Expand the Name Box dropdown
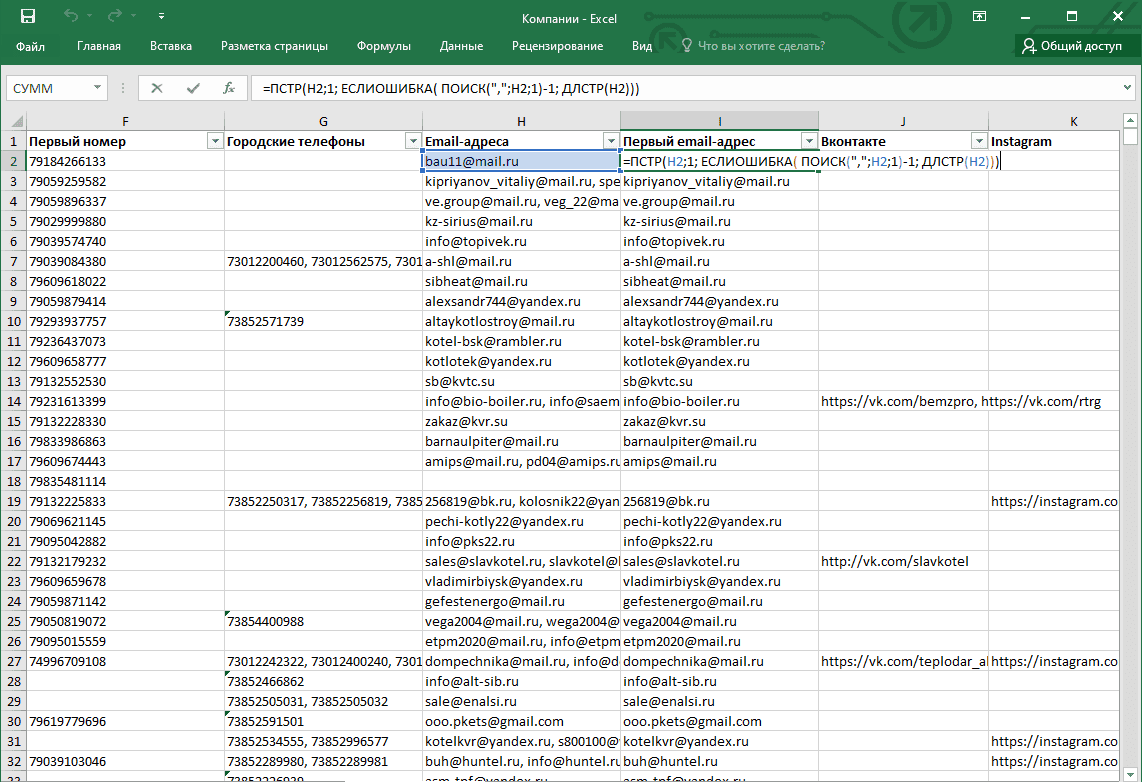 (97, 88)
